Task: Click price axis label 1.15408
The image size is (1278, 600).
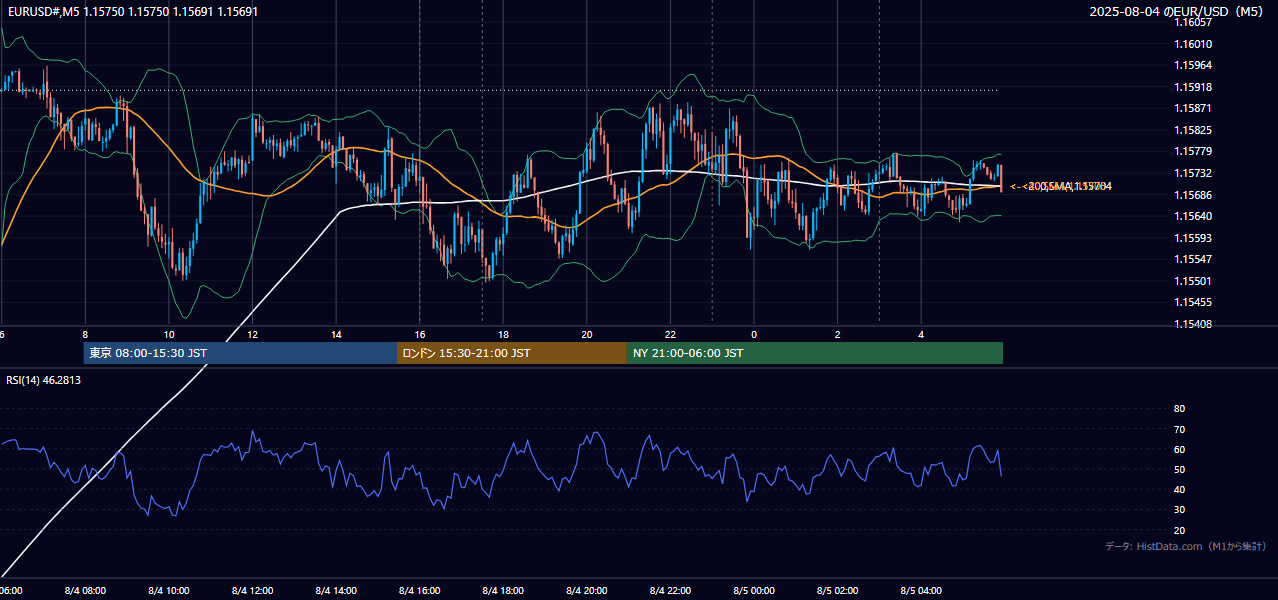Action: 1192,324
